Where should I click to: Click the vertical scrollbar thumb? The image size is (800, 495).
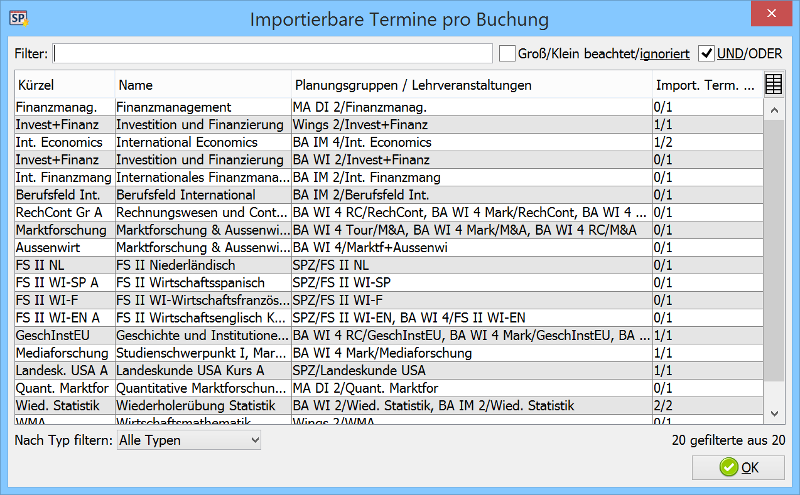(774, 251)
